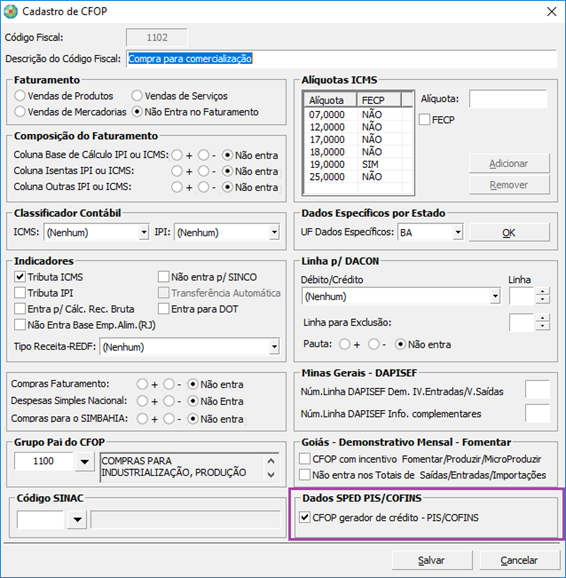Screen dimensions: 566x578
Task: Click the Salvar button
Action: [x=432, y=560]
